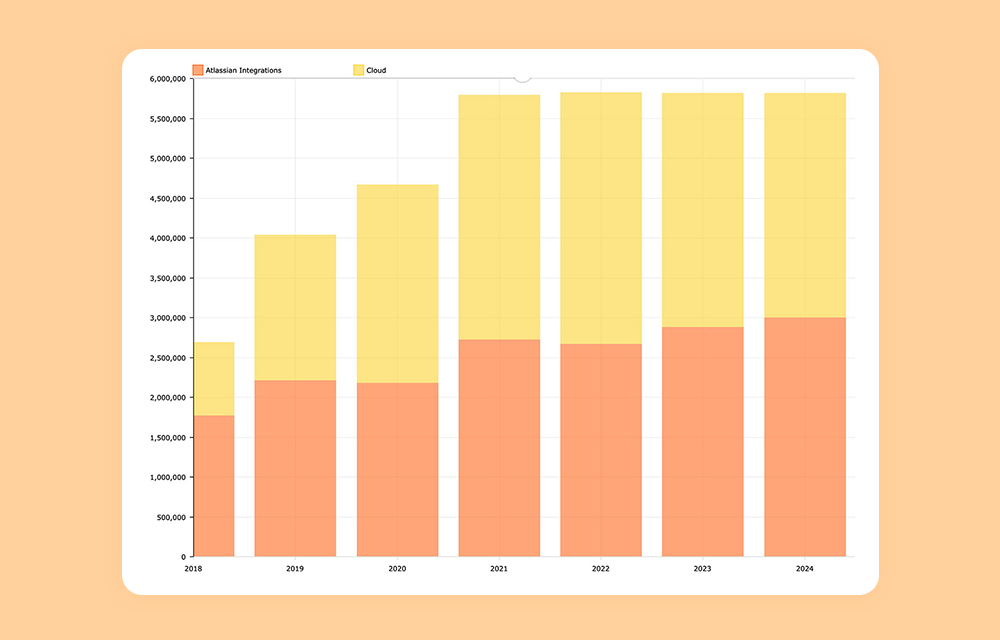Screen dimensions: 1000x640
Task: Click the 2021 x-axis label
Action: (x=499, y=567)
